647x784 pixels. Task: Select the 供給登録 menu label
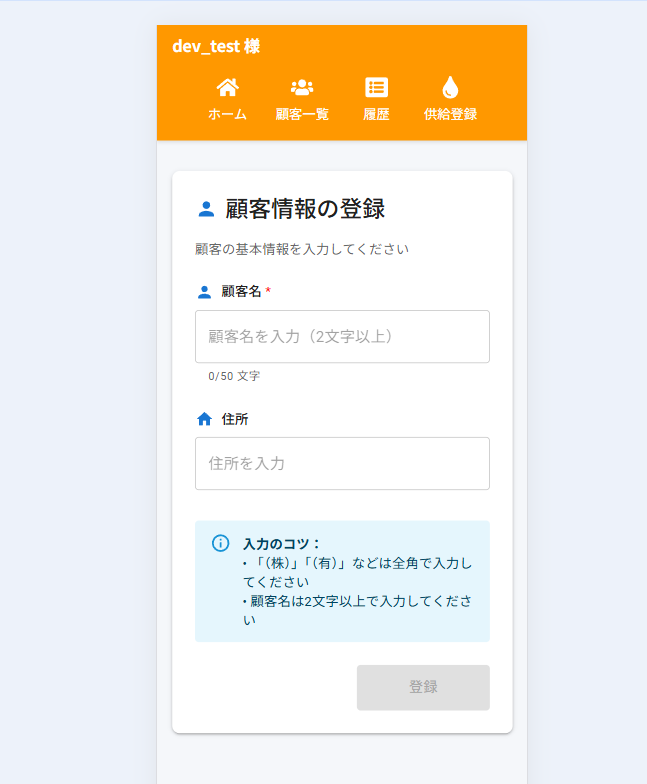(450, 114)
